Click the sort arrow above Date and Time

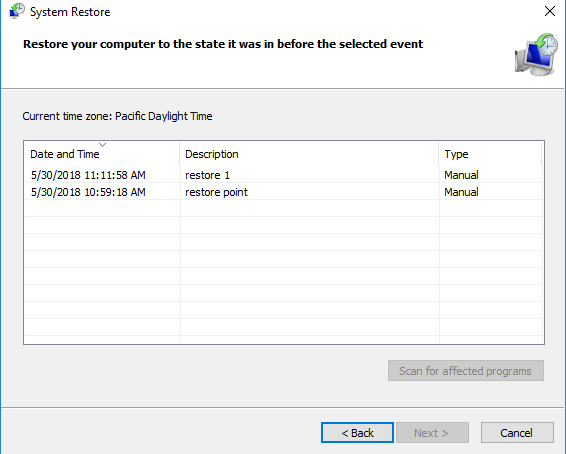[x=103, y=145]
